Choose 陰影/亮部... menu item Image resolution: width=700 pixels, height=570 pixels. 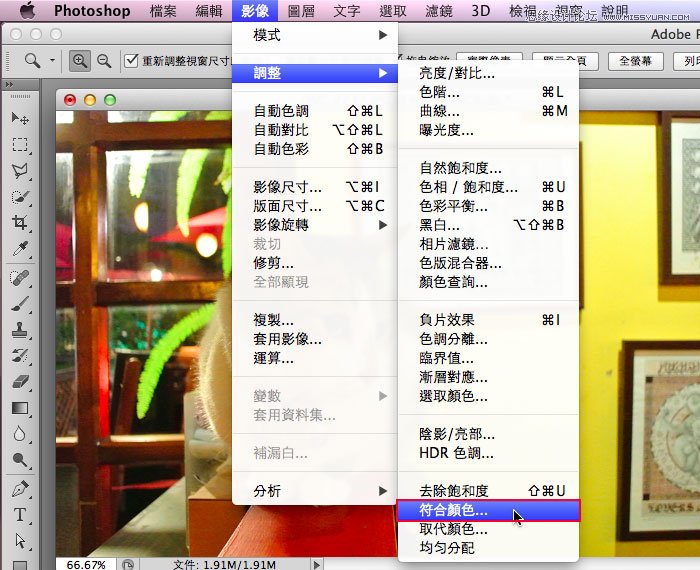tap(488, 434)
